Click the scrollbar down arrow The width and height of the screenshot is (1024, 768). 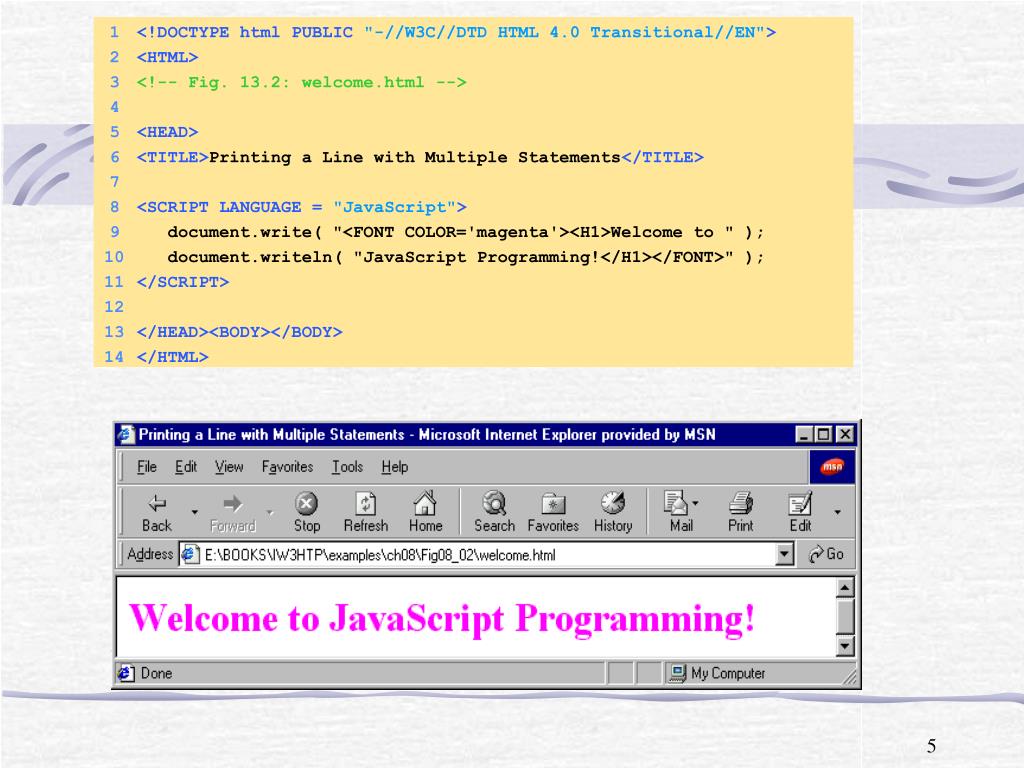pos(845,647)
